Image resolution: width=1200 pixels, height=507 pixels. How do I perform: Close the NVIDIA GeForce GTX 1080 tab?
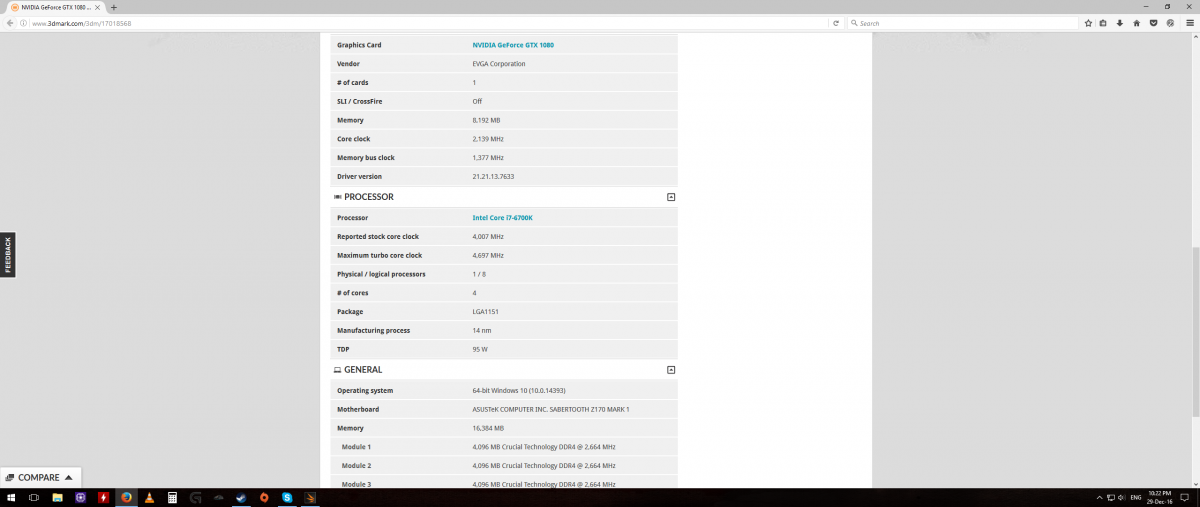(x=97, y=7)
